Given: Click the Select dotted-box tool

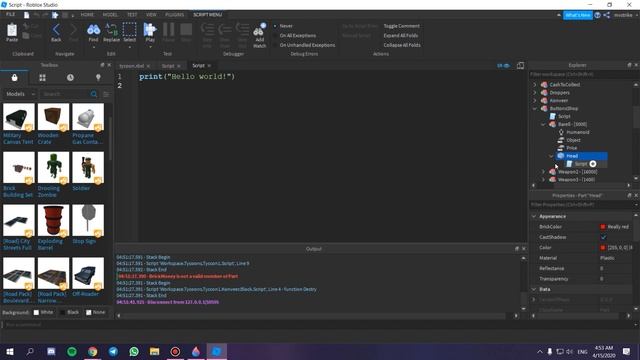Looking at the screenshot, I should [x=129, y=30].
